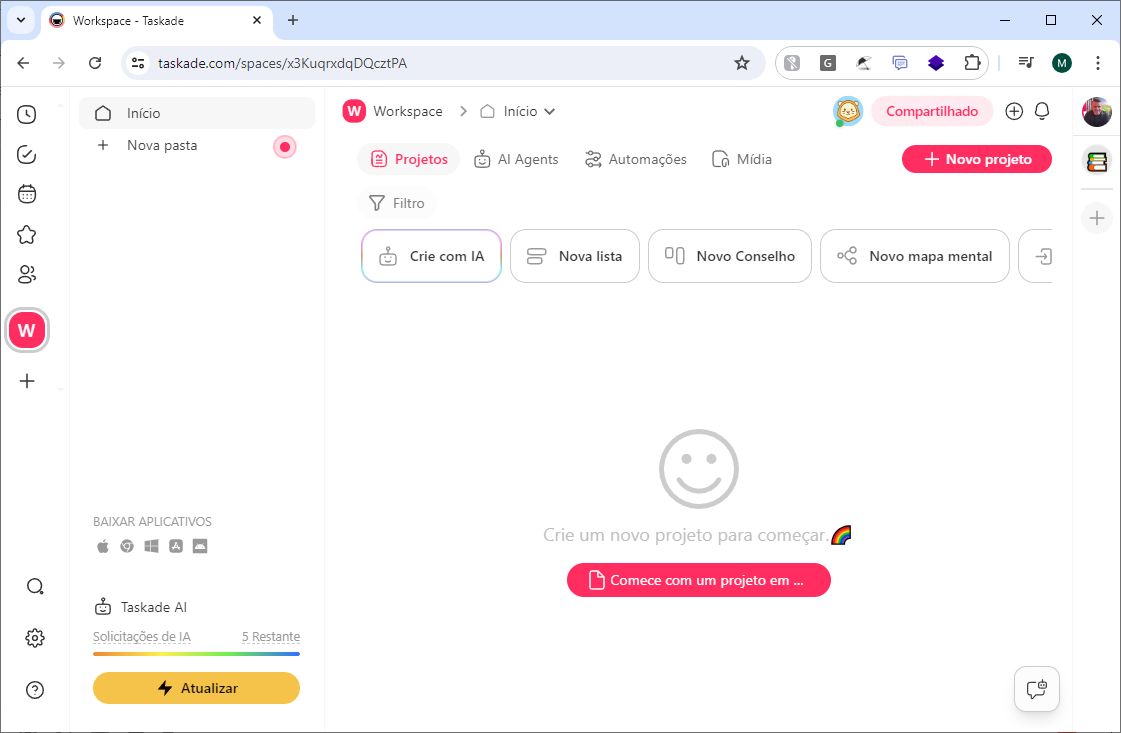1121x733 pixels.
Task: Close the Workspace - Taskade tab
Action: pos(257,20)
